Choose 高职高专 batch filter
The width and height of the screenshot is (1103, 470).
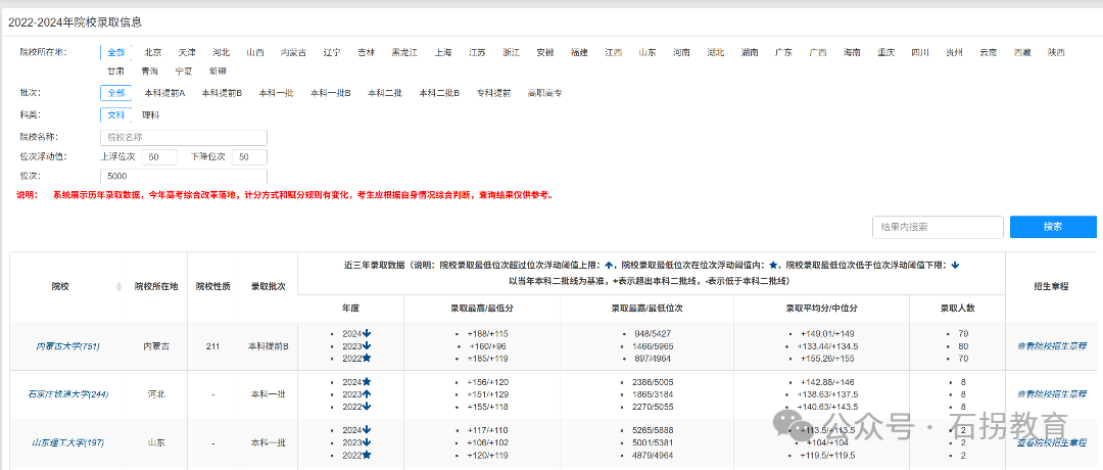[x=544, y=93]
